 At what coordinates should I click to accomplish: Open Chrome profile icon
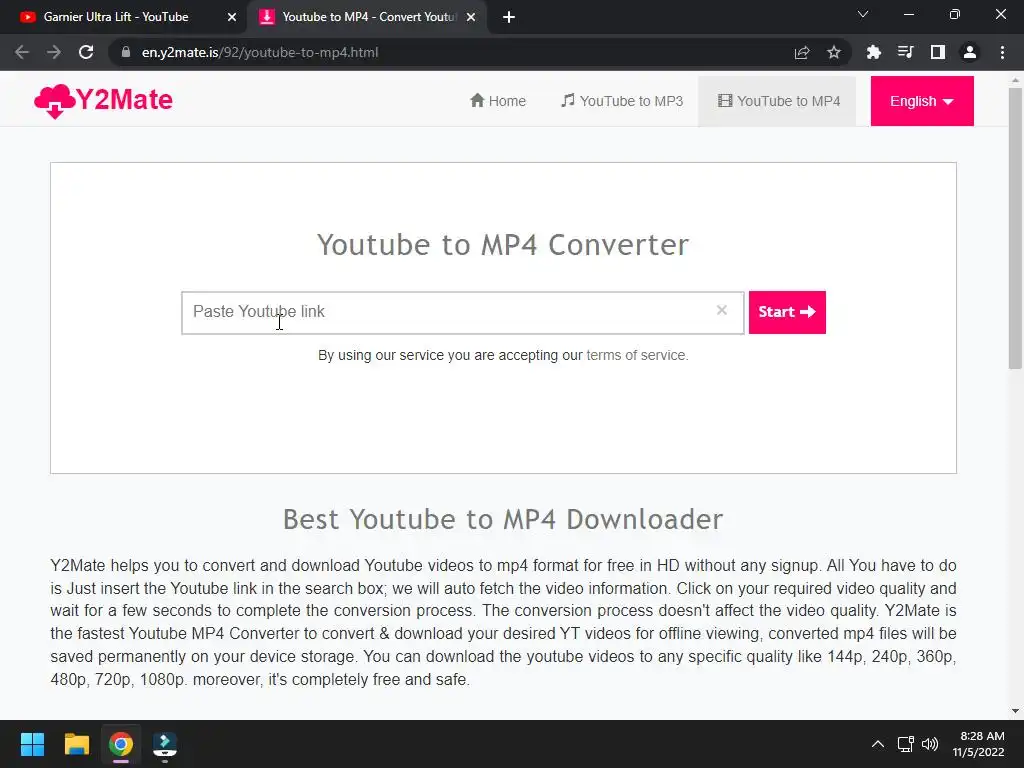coord(970,52)
